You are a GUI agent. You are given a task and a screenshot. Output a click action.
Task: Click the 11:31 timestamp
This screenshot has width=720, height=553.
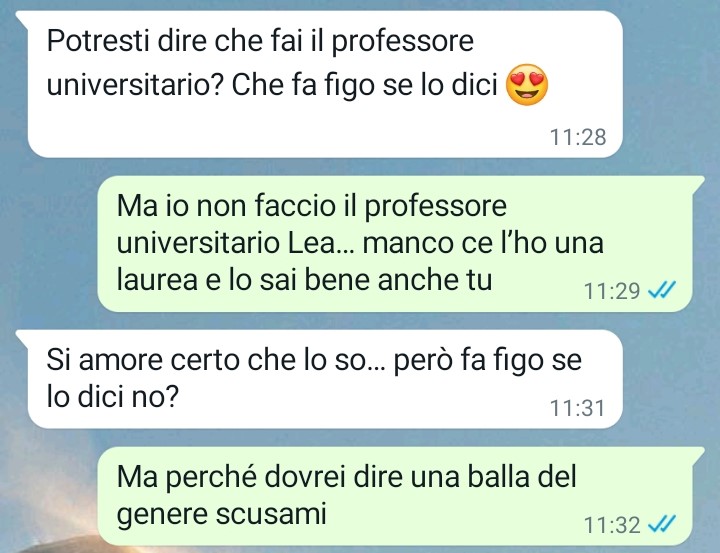(x=577, y=408)
